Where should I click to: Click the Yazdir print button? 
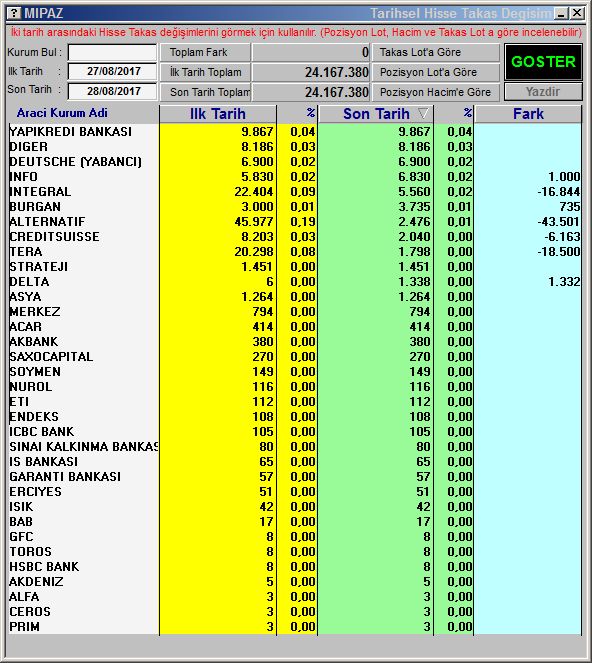[x=543, y=92]
